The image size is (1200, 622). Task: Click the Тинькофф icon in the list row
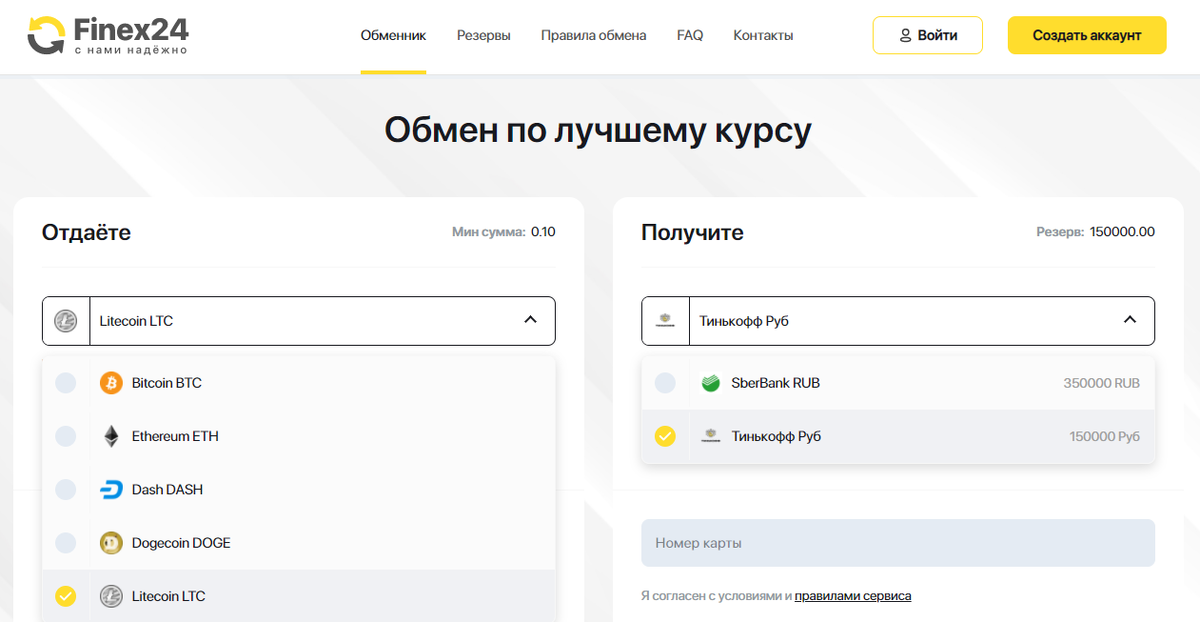(711, 436)
